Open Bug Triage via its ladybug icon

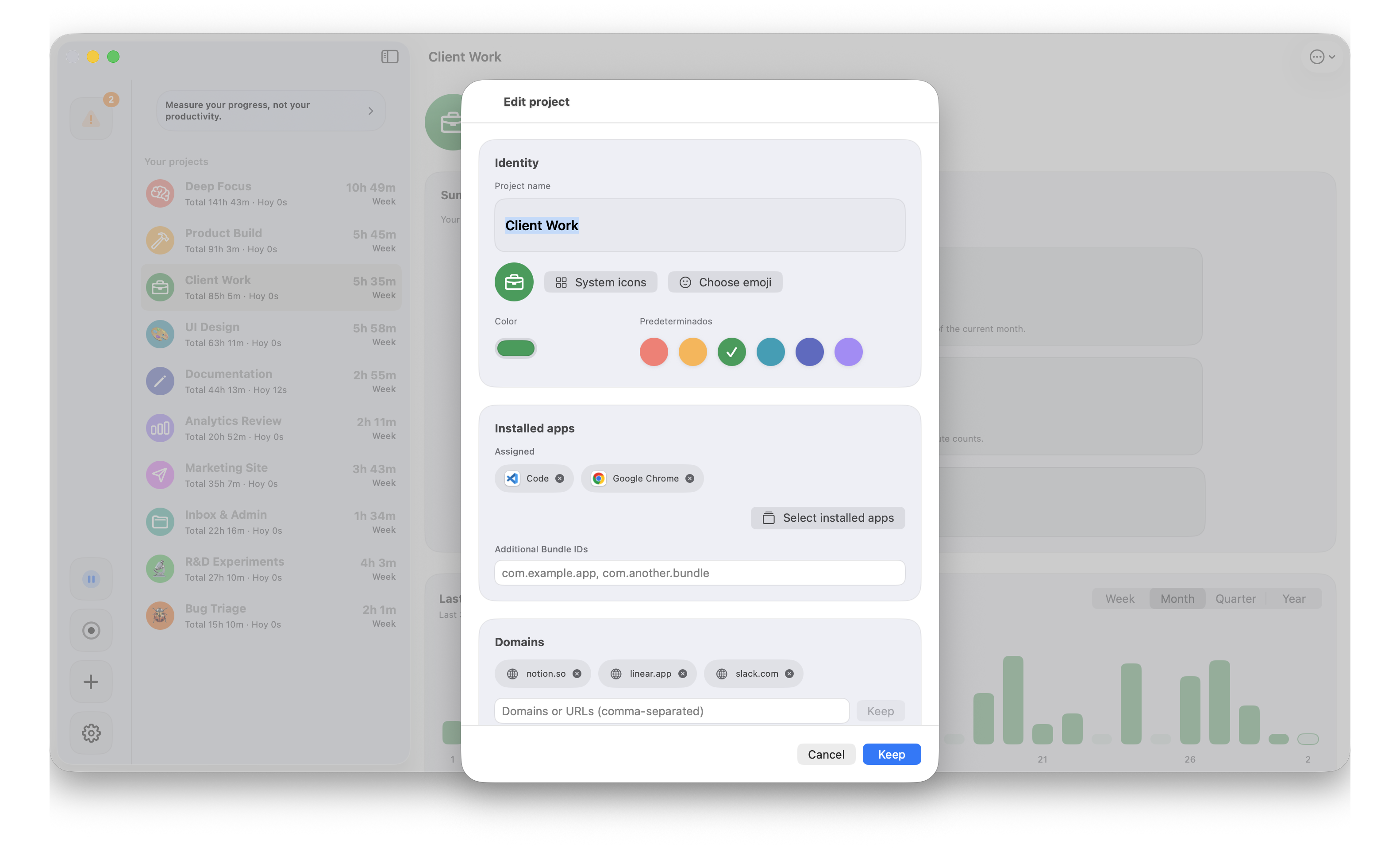pos(160,616)
